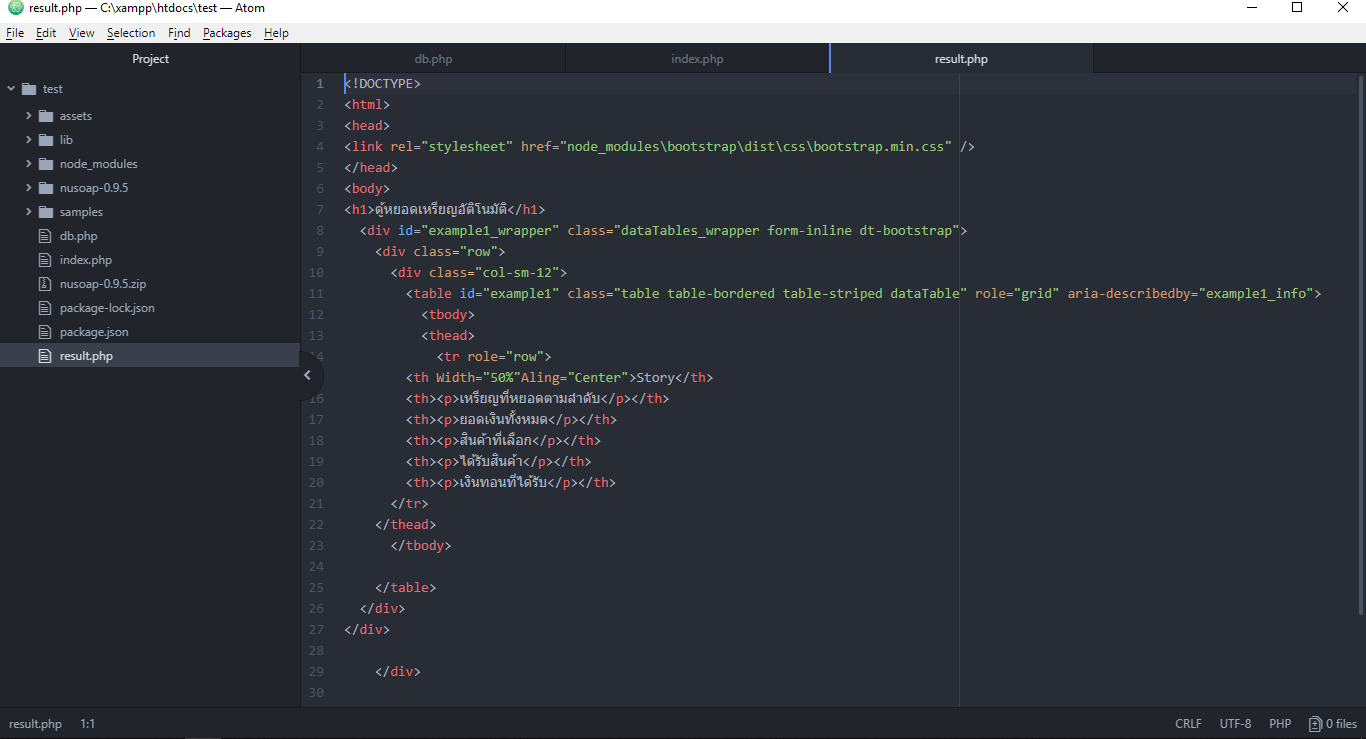Click the package-lock.json file icon
Image resolution: width=1366 pixels, height=739 pixels.
tap(44, 308)
